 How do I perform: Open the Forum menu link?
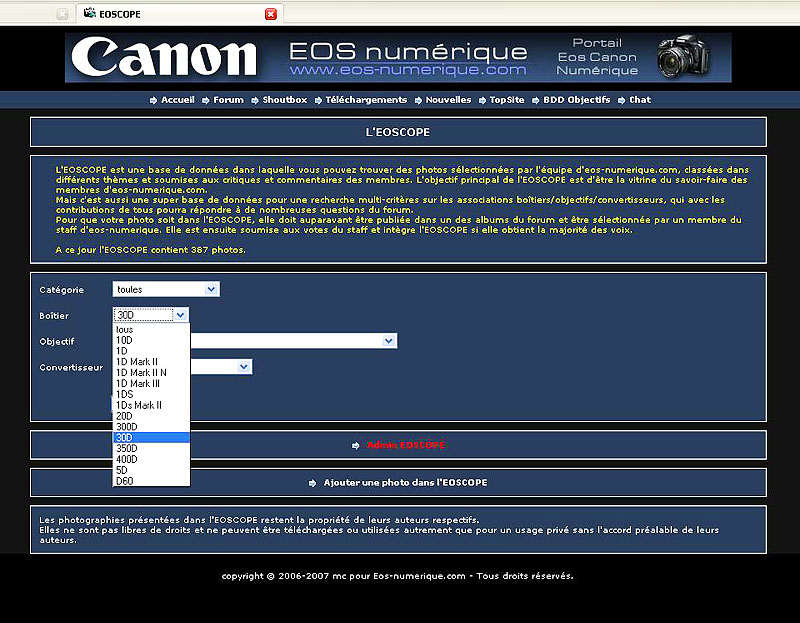click(x=228, y=99)
